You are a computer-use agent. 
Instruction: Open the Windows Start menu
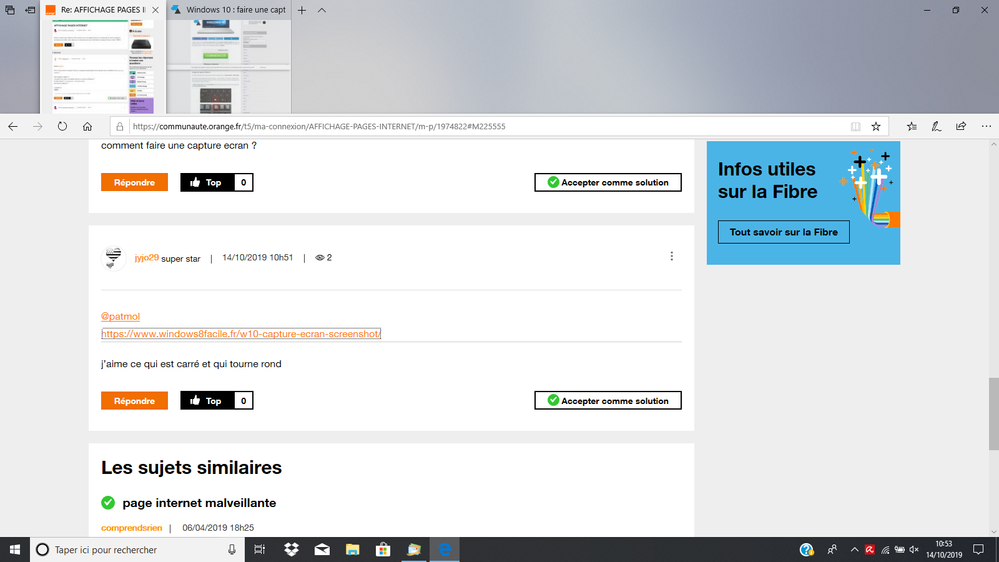[x=15, y=549]
